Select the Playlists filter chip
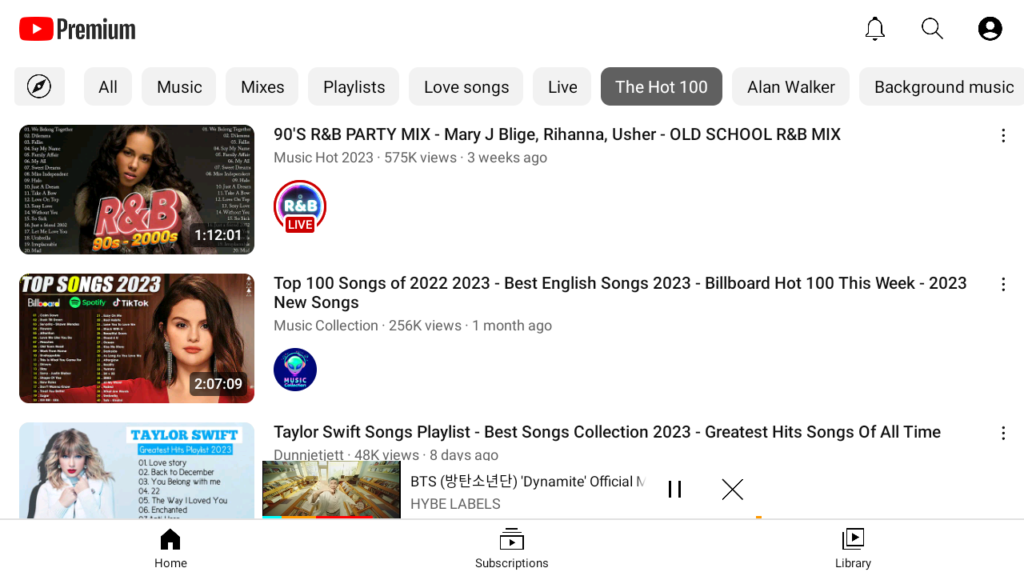Screen dimensions: 1024x576 (x=354, y=86)
